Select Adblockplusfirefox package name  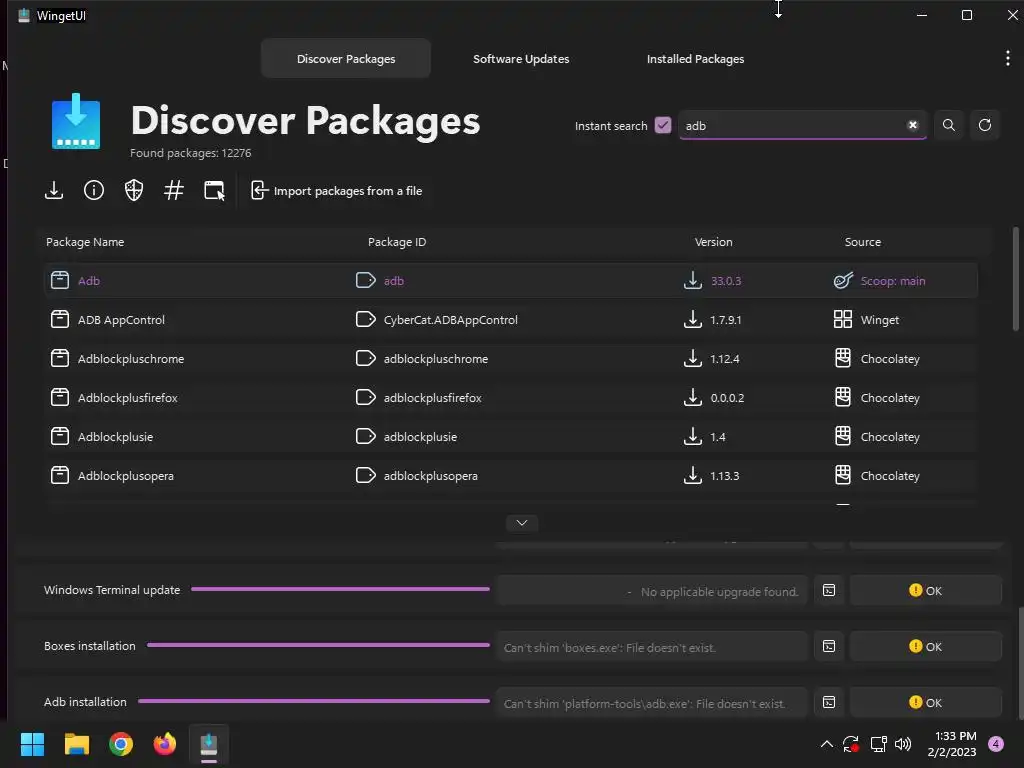[x=127, y=398]
